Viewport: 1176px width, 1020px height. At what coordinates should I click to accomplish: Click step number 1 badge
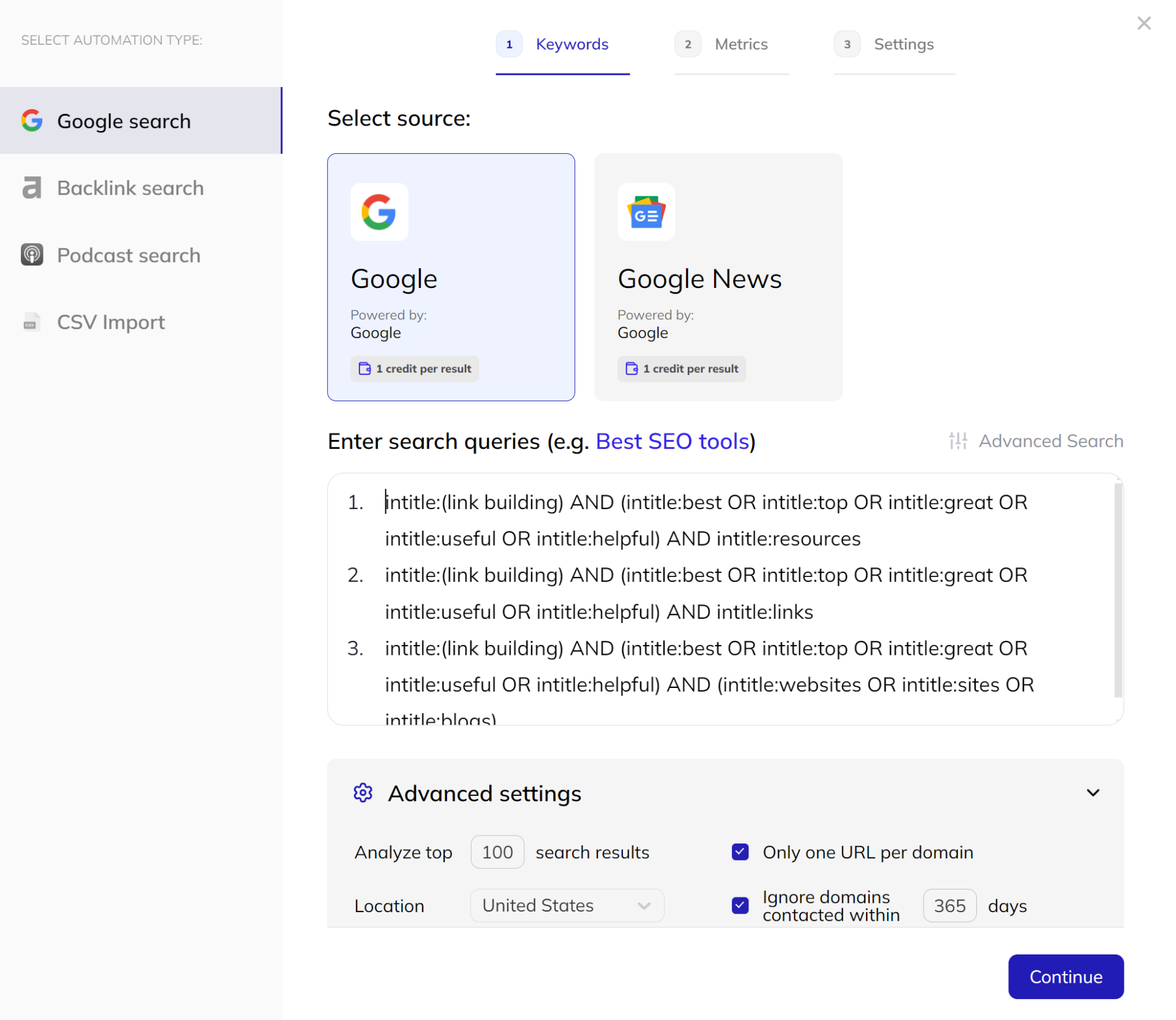(509, 44)
